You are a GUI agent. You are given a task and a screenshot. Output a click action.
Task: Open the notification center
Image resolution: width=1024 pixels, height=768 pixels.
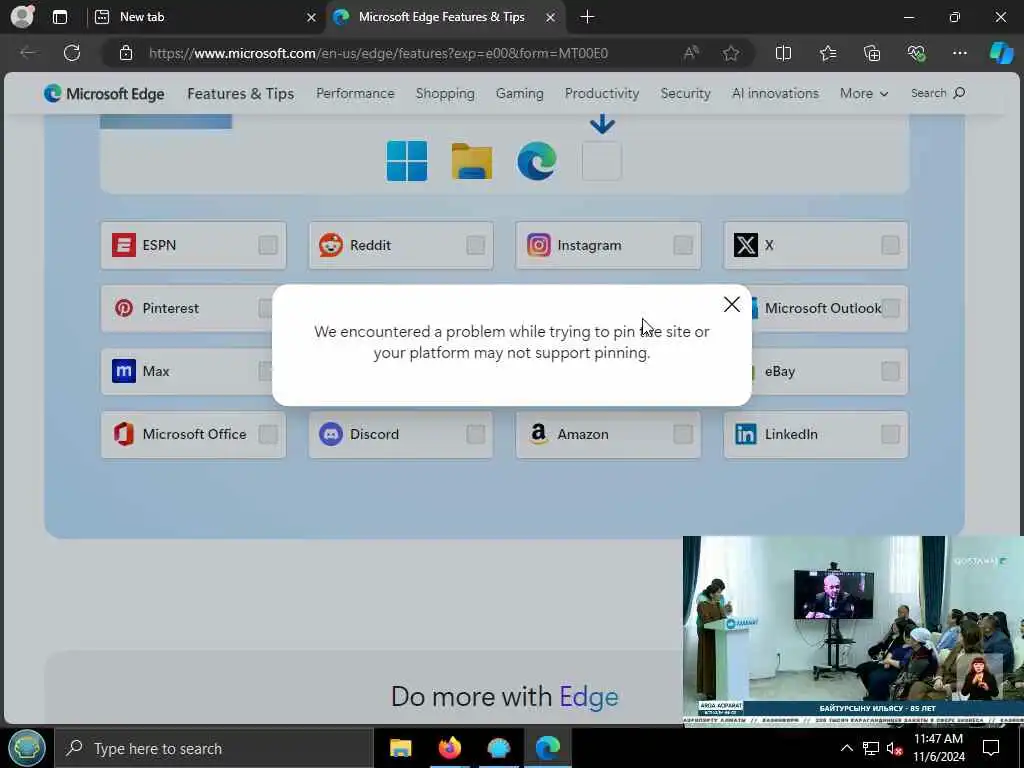[x=991, y=748]
